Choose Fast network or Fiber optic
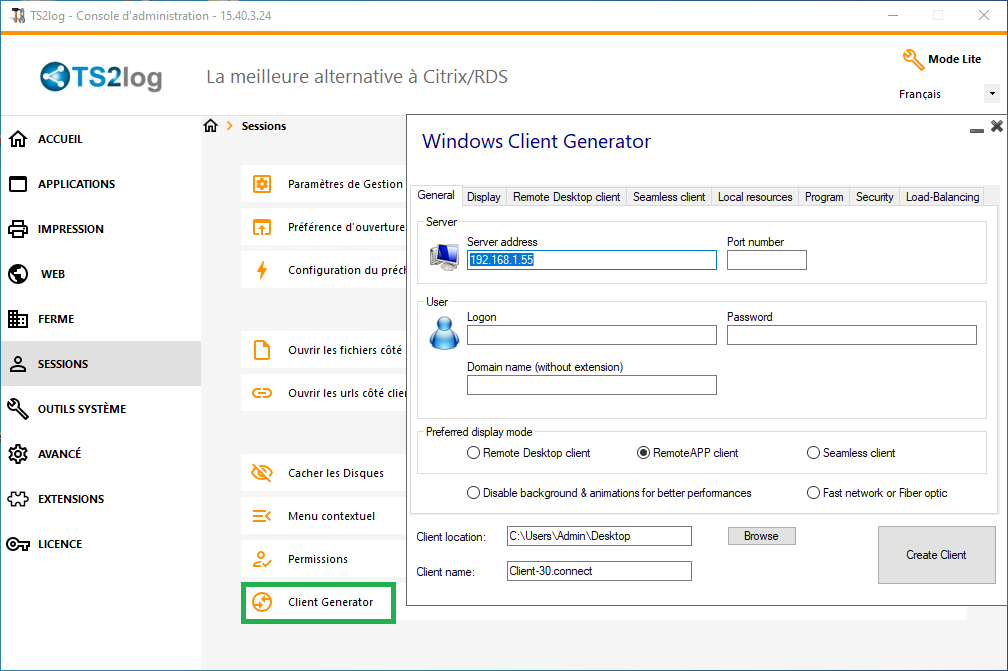The image size is (1008, 671). (813, 493)
